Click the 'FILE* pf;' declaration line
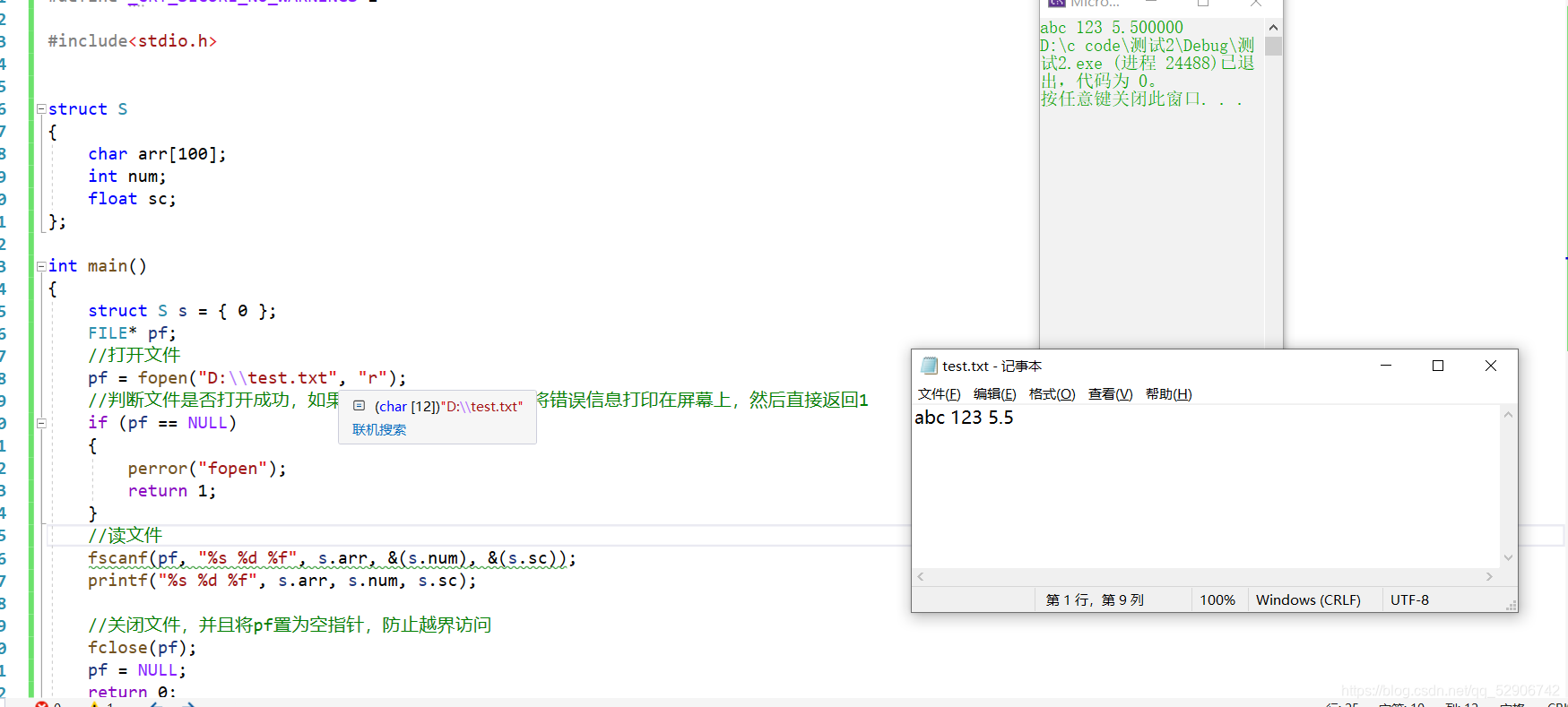 132,333
